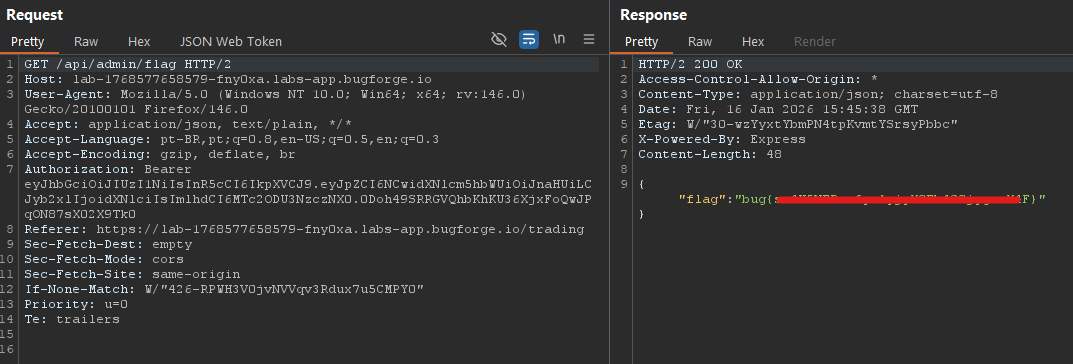The height and width of the screenshot is (364, 1073).
Task: Click the Content-Type response header
Action: (x=818, y=94)
